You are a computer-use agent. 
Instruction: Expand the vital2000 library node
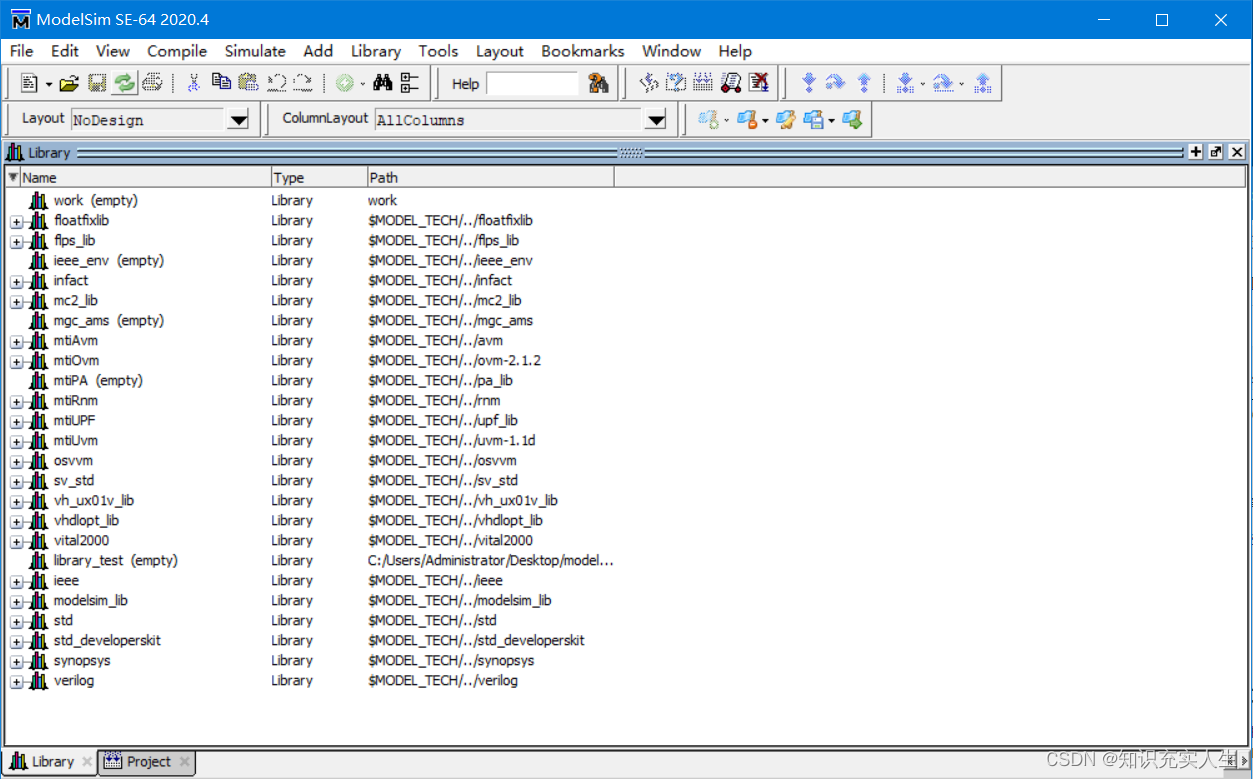[16, 541]
